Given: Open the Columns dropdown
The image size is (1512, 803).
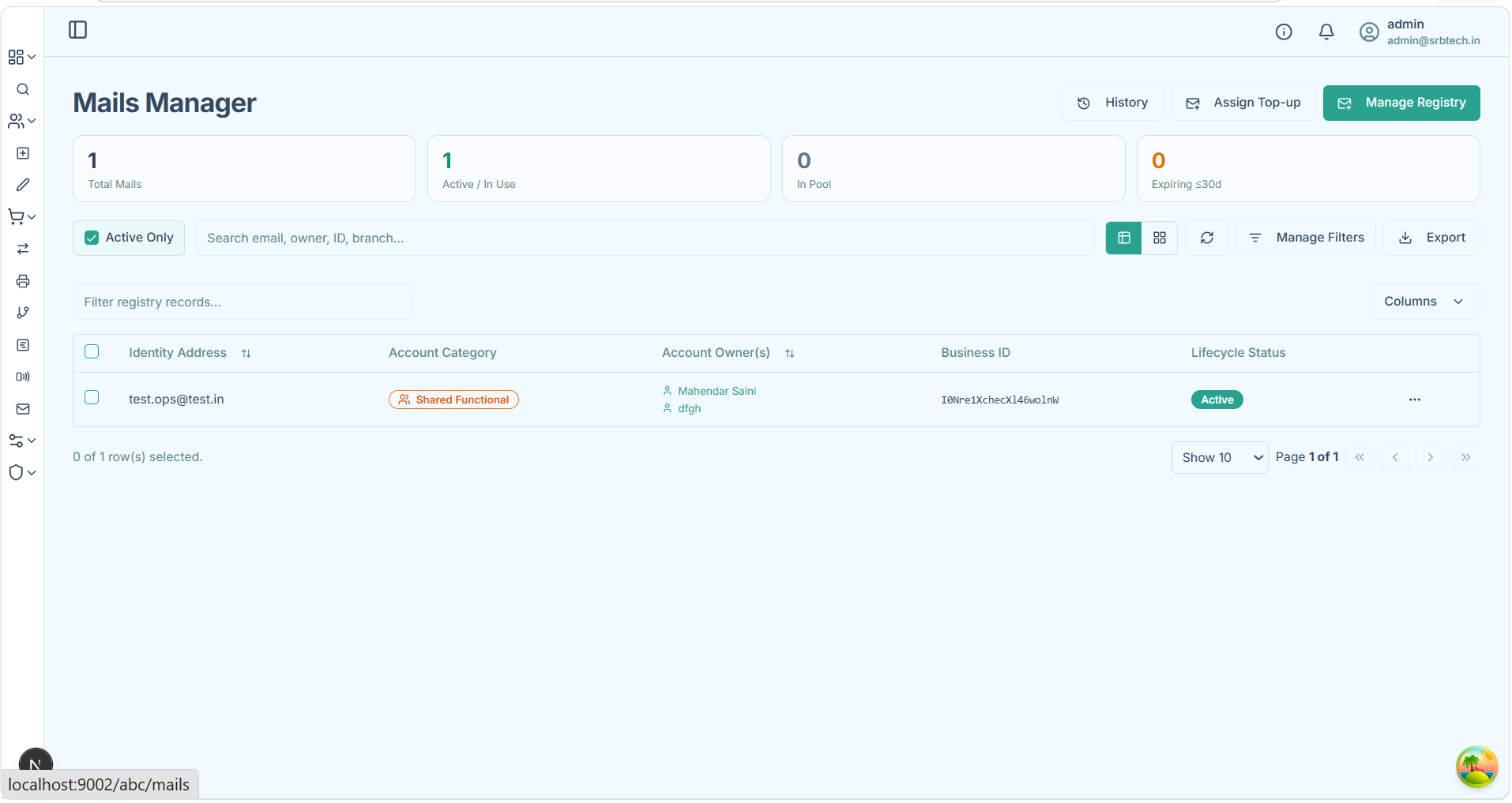Looking at the screenshot, I should (1424, 302).
